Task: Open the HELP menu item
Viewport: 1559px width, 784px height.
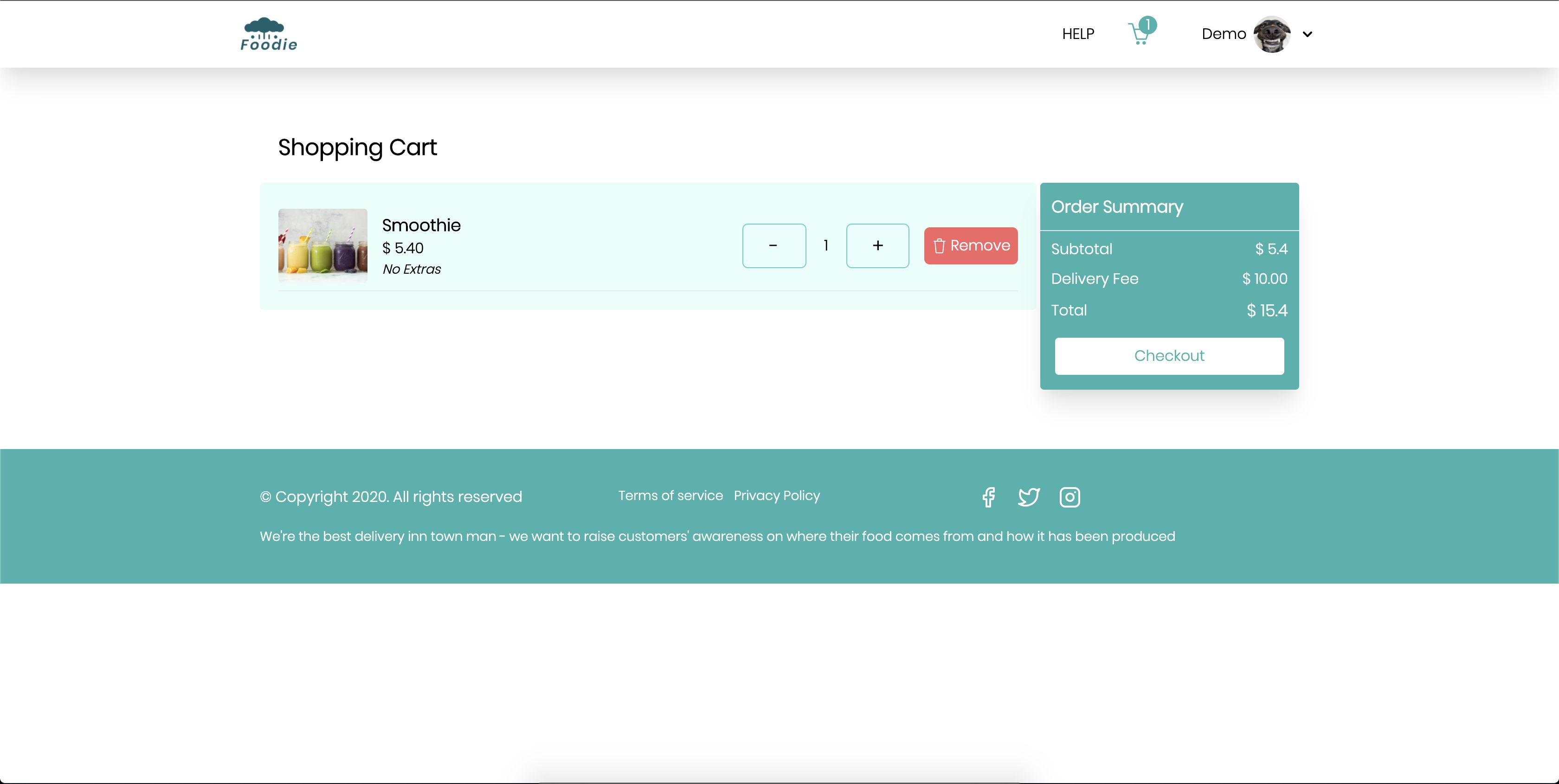Action: coord(1078,34)
